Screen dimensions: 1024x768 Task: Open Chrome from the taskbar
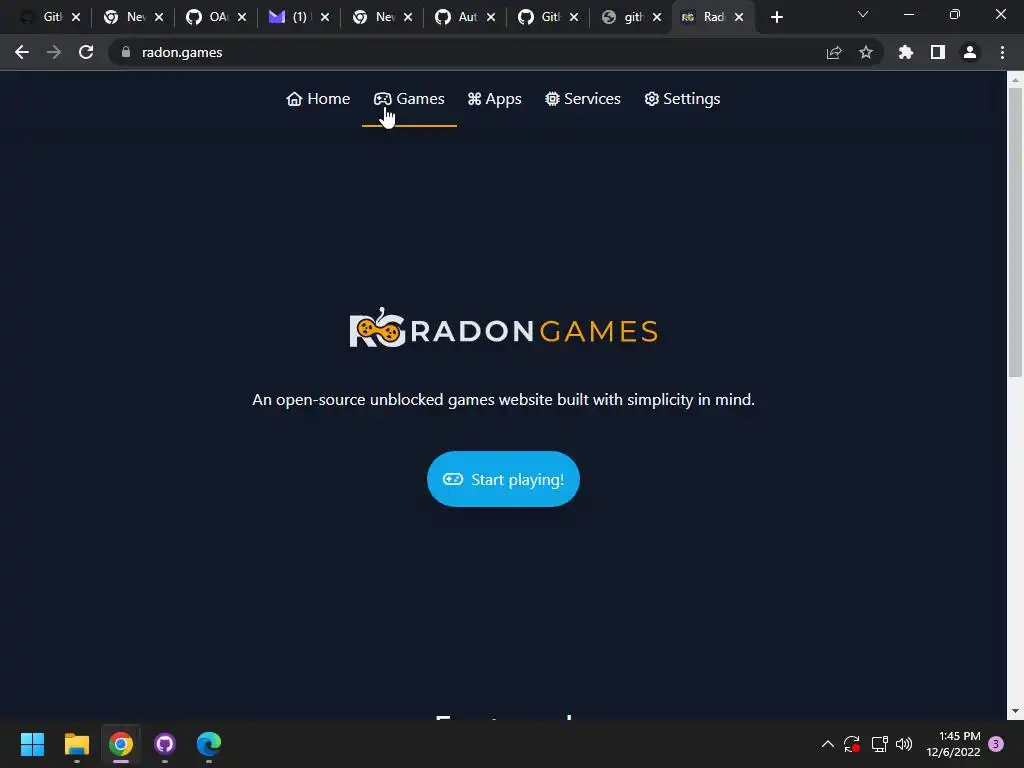point(121,744)
